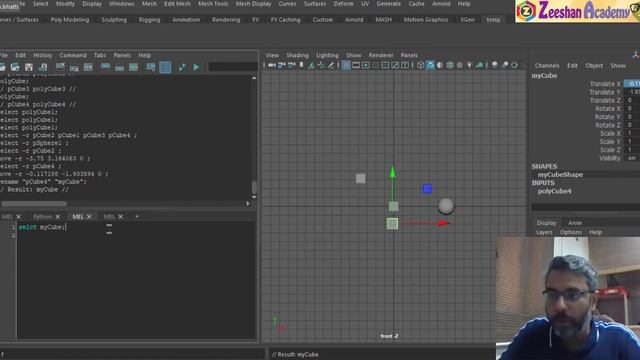Select myCubeShape under SHAPES
Screen dimensions: 640x360
(560, 175)
